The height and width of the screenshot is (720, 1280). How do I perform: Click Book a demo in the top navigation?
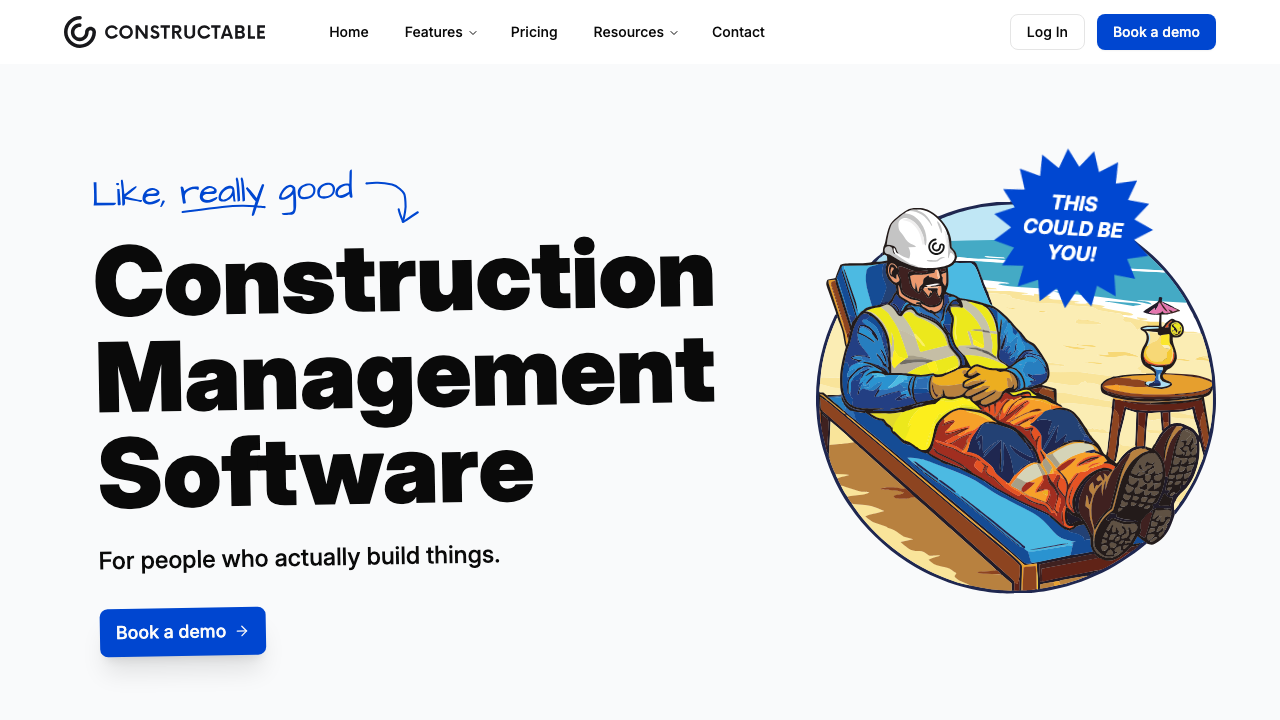1156,32
